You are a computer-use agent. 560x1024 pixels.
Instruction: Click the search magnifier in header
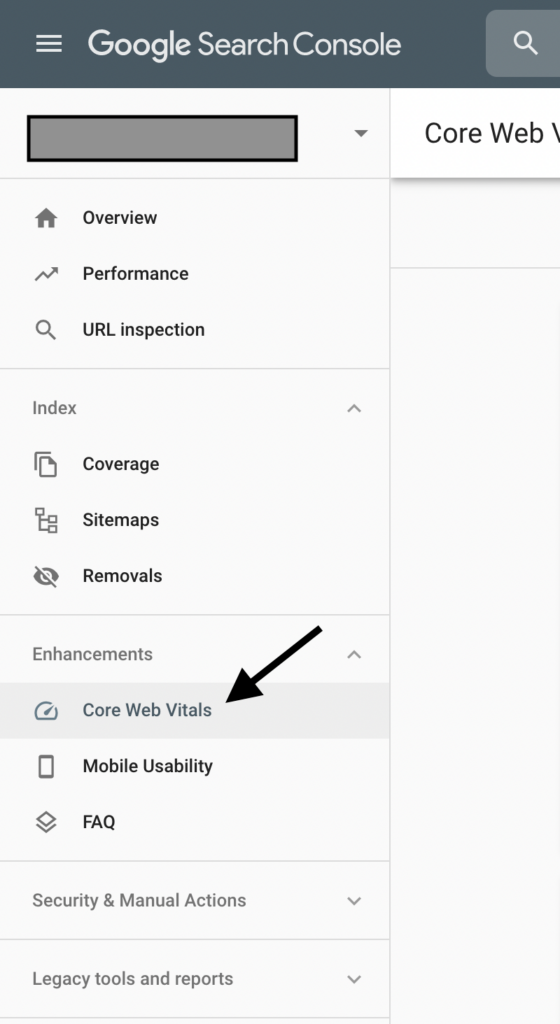(x=525, y=43)
